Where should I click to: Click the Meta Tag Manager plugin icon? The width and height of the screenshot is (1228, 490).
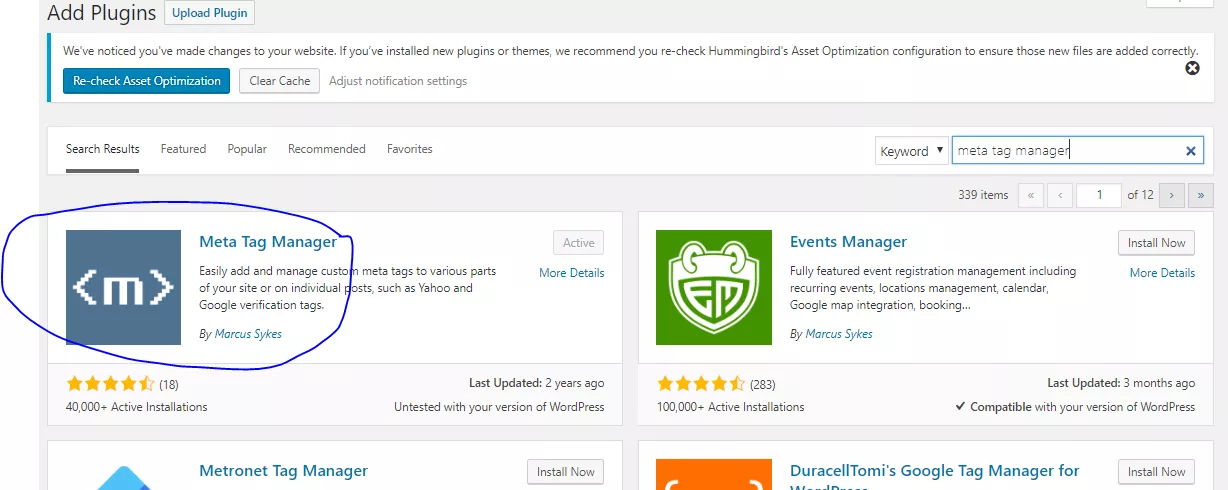[123, 287]
